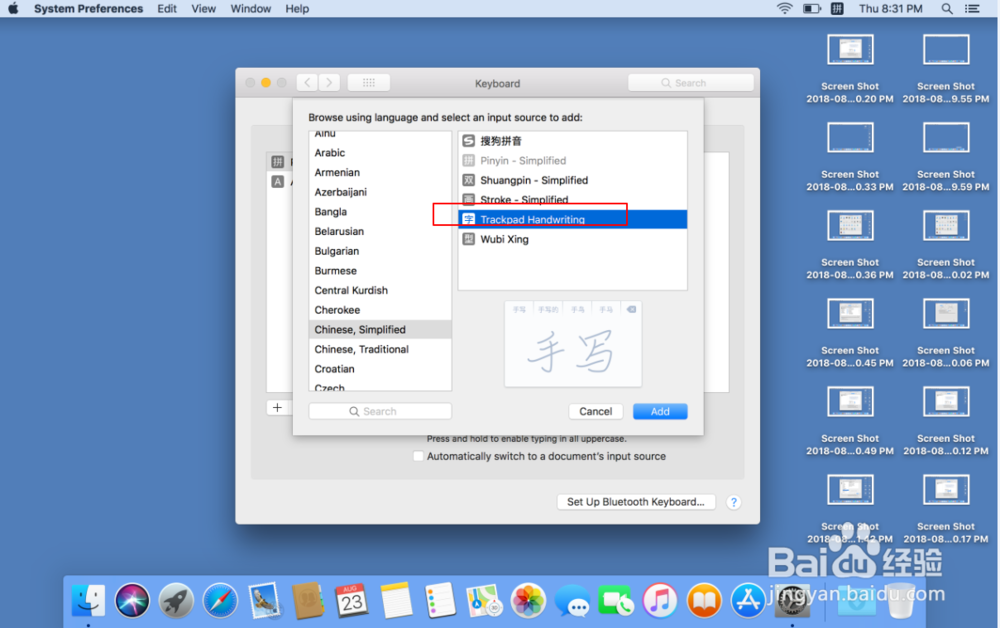
Task: Go back in Keyboard preferences window
Action: pos(307,83)
